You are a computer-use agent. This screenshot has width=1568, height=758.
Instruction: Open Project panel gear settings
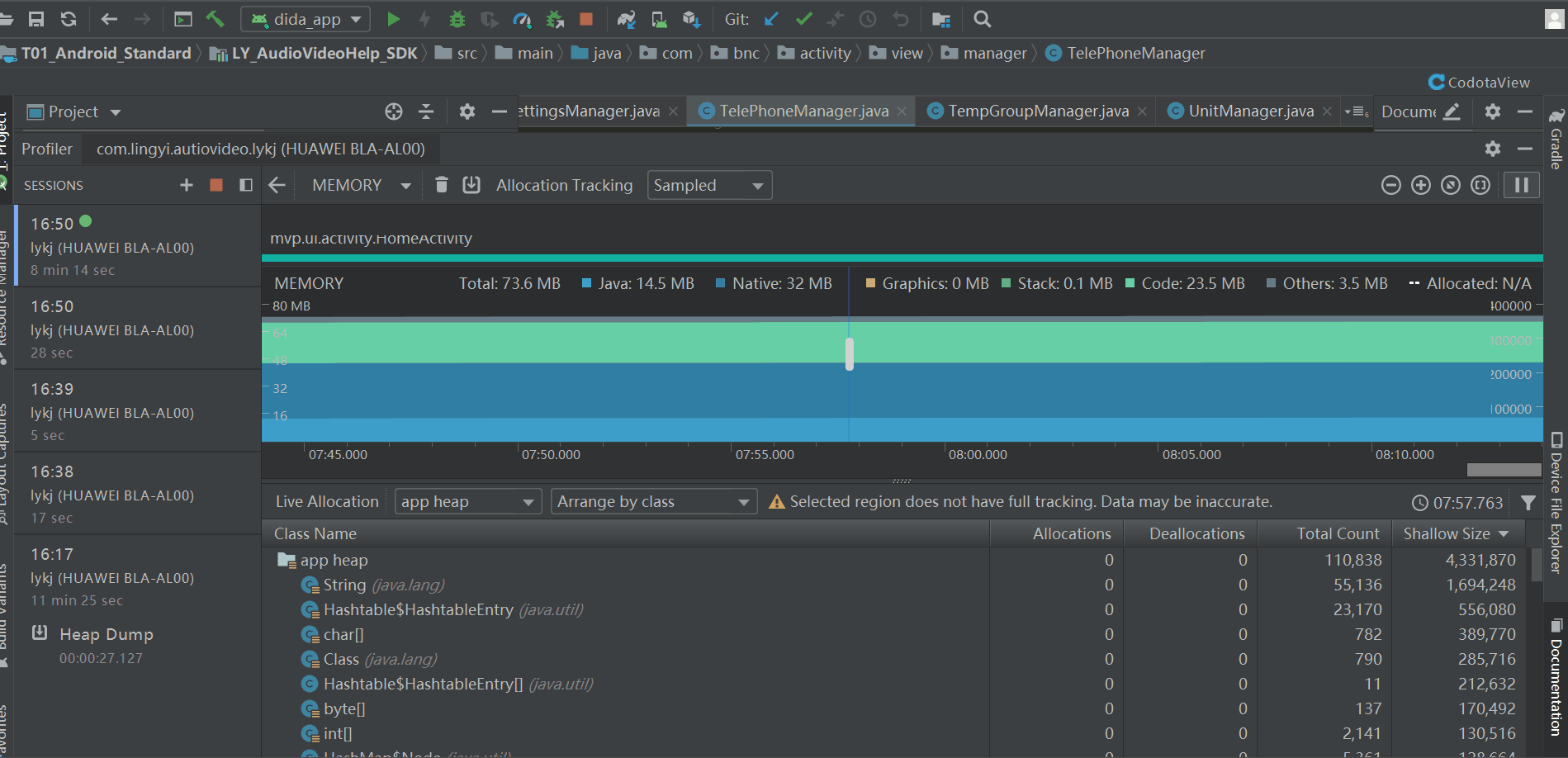coord(467,111)
